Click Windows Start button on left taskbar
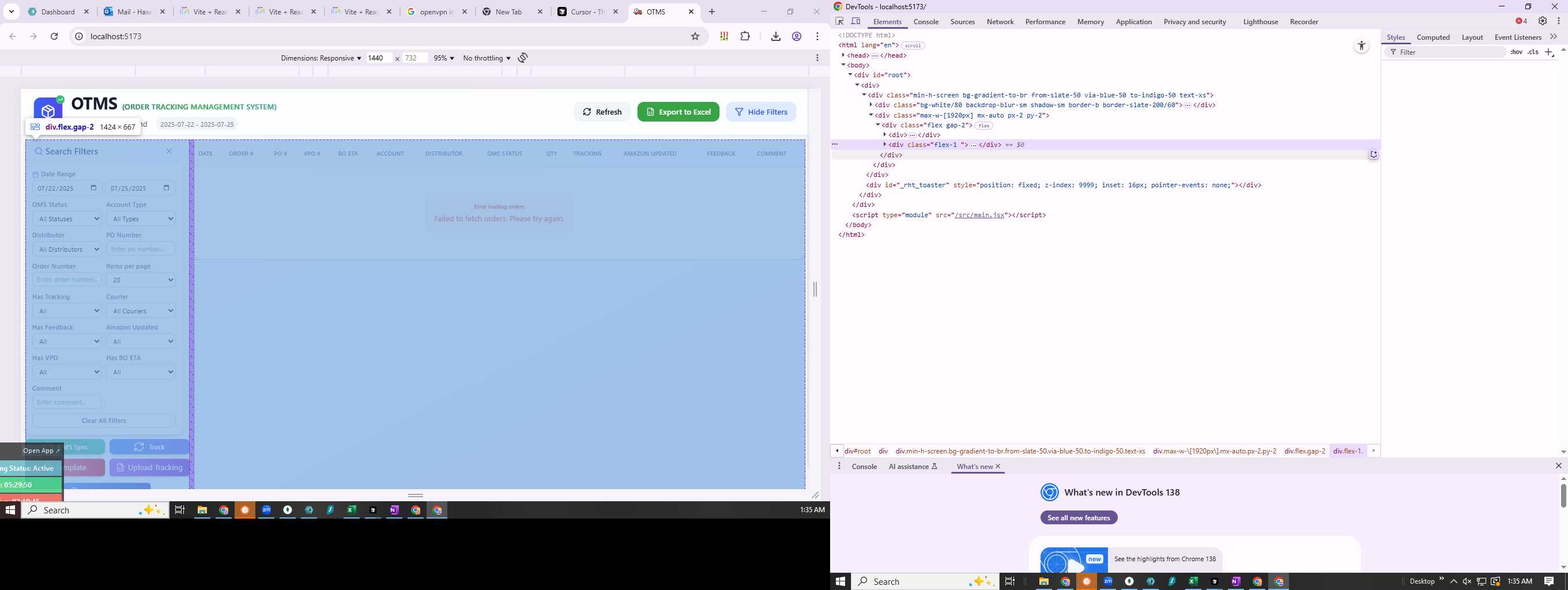 (x=10, y=510)
